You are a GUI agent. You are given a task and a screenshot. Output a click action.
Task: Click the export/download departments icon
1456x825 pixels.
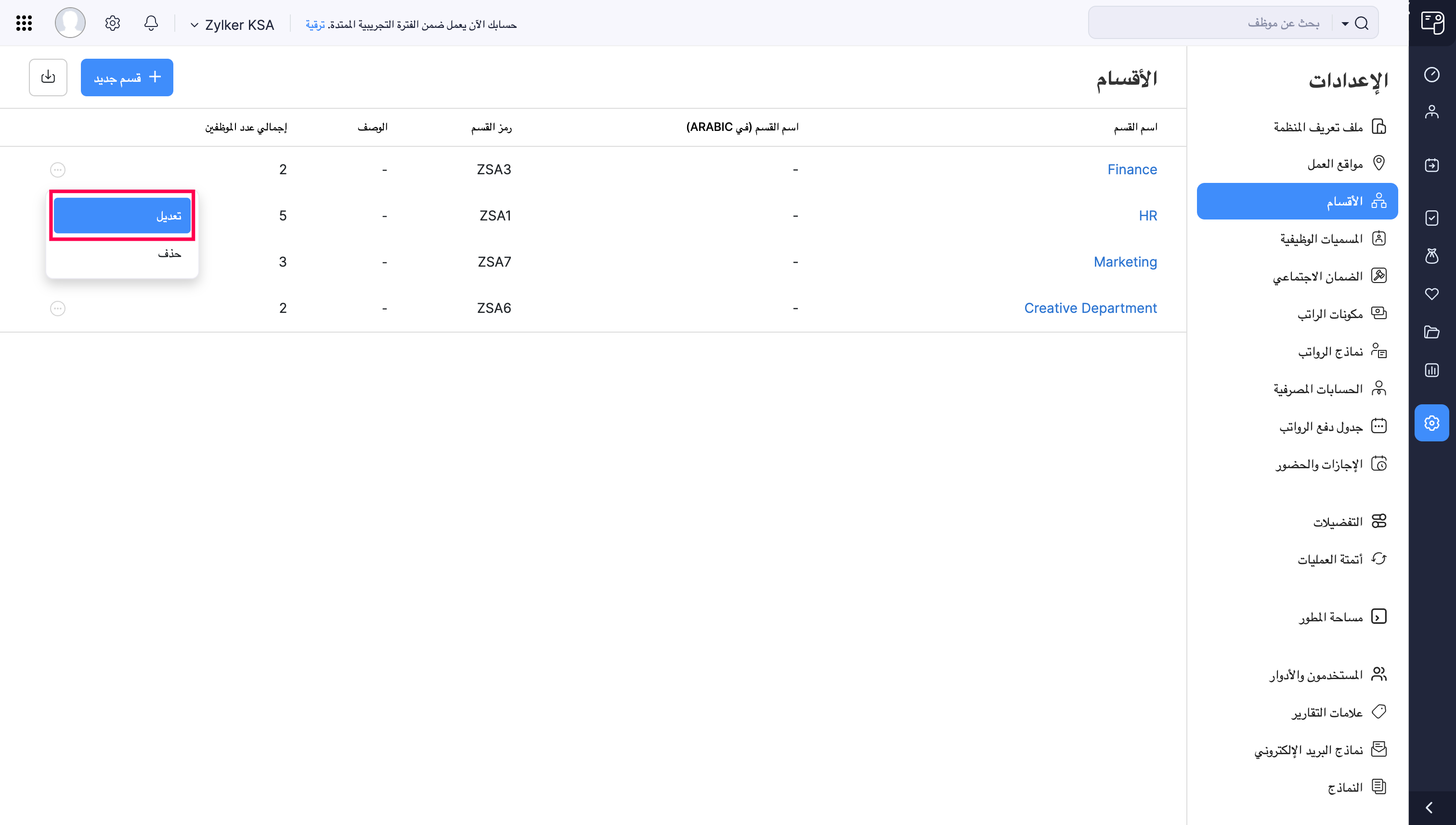pyautogui.click(x=48, y=77)
